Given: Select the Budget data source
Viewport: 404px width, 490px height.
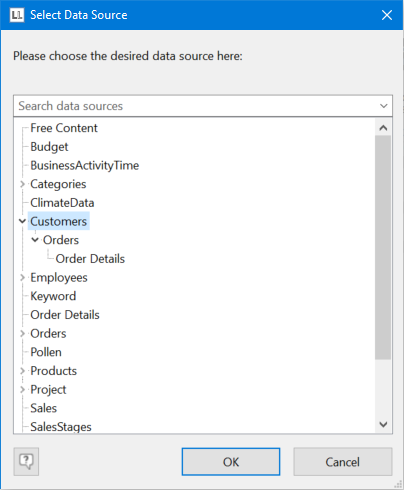Looking at the screenshot, I should pyautogui.click(x=49, y=147).
